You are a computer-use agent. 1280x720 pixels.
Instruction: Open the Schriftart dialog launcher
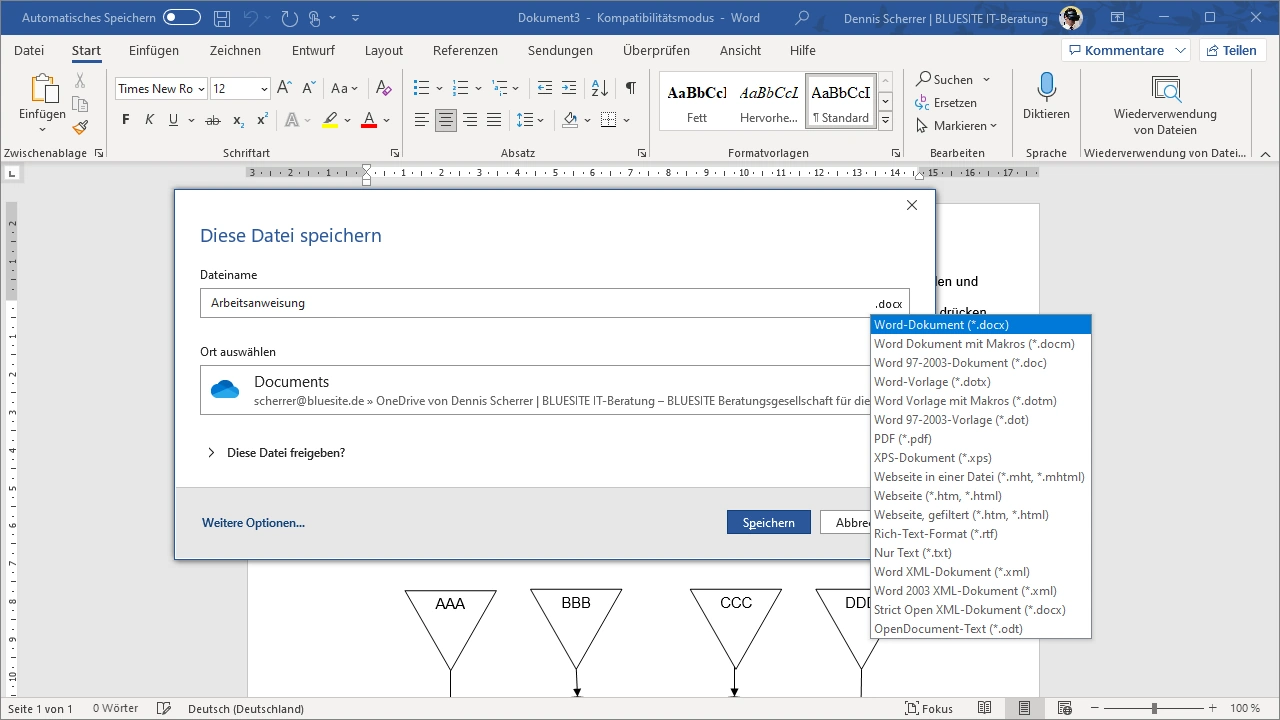pos(395,153)
